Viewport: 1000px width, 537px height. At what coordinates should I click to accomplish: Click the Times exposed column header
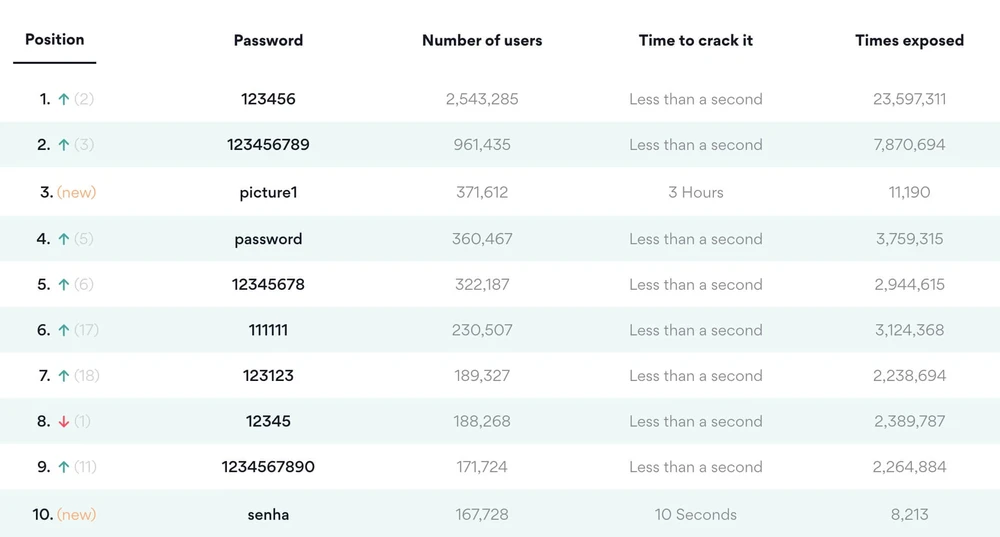click(x=909, y=41)
